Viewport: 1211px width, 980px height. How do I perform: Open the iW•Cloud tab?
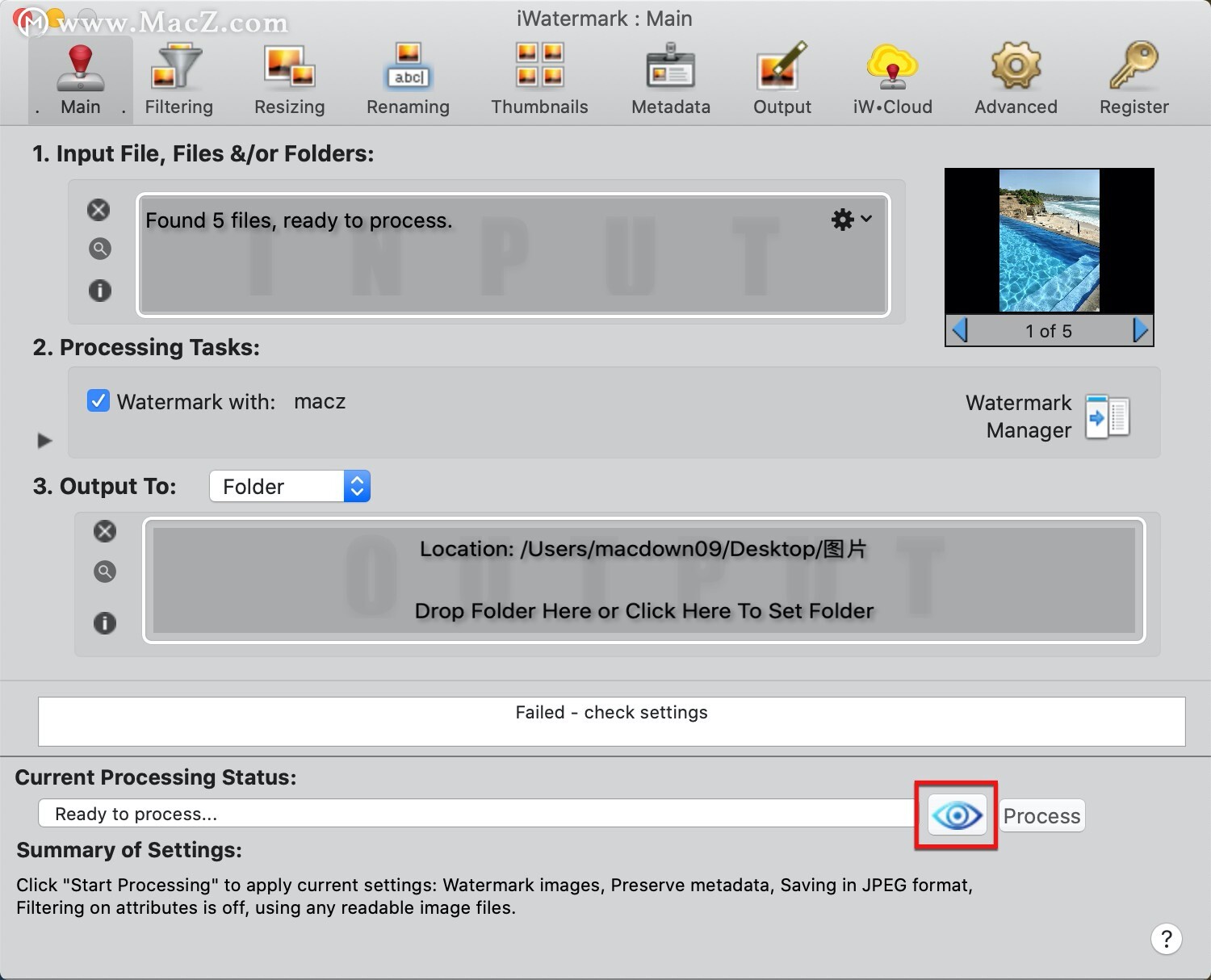[892, 80]
